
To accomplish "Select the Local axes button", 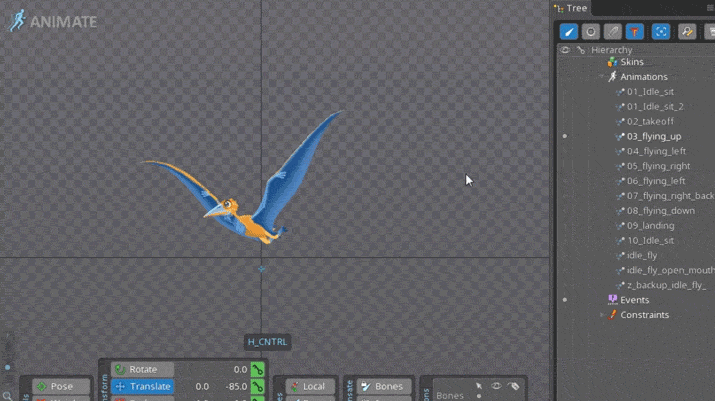I will coord(310,386).
